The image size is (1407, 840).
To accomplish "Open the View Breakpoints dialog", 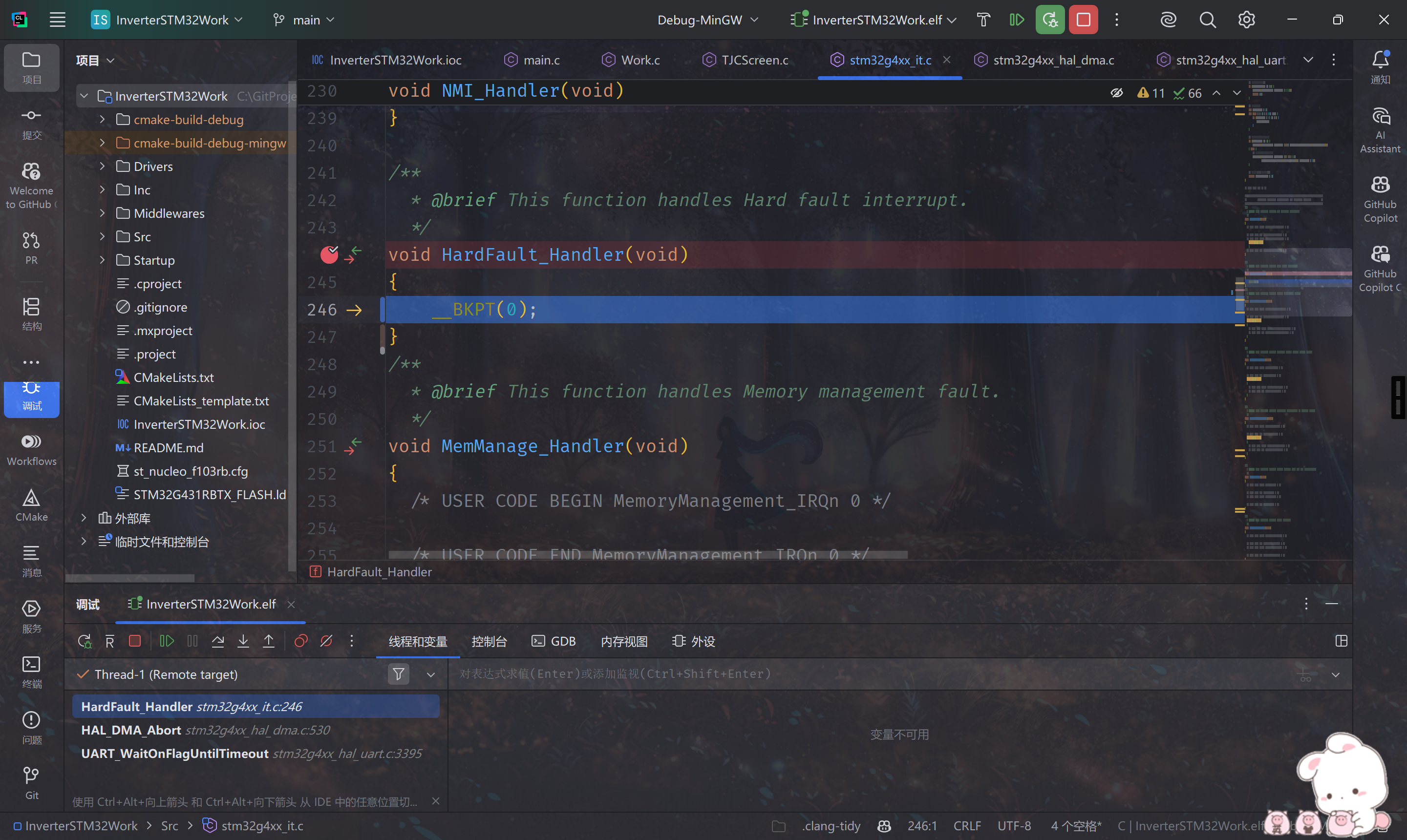I will [x=300, y=641].
